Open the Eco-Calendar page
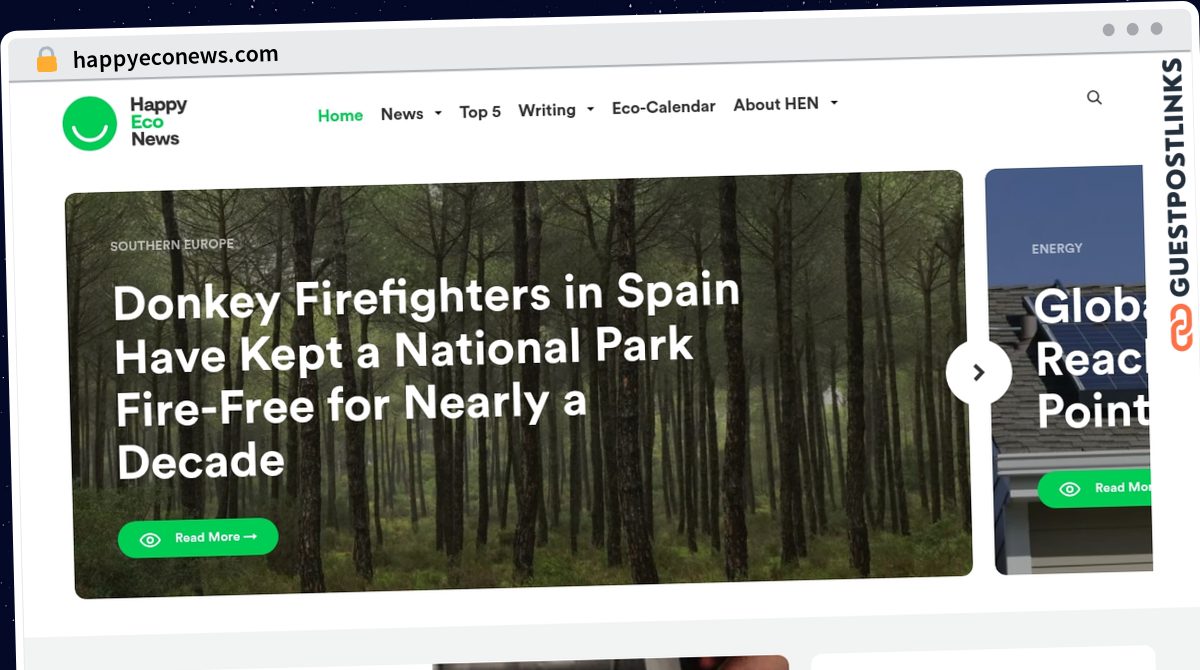 664,107
